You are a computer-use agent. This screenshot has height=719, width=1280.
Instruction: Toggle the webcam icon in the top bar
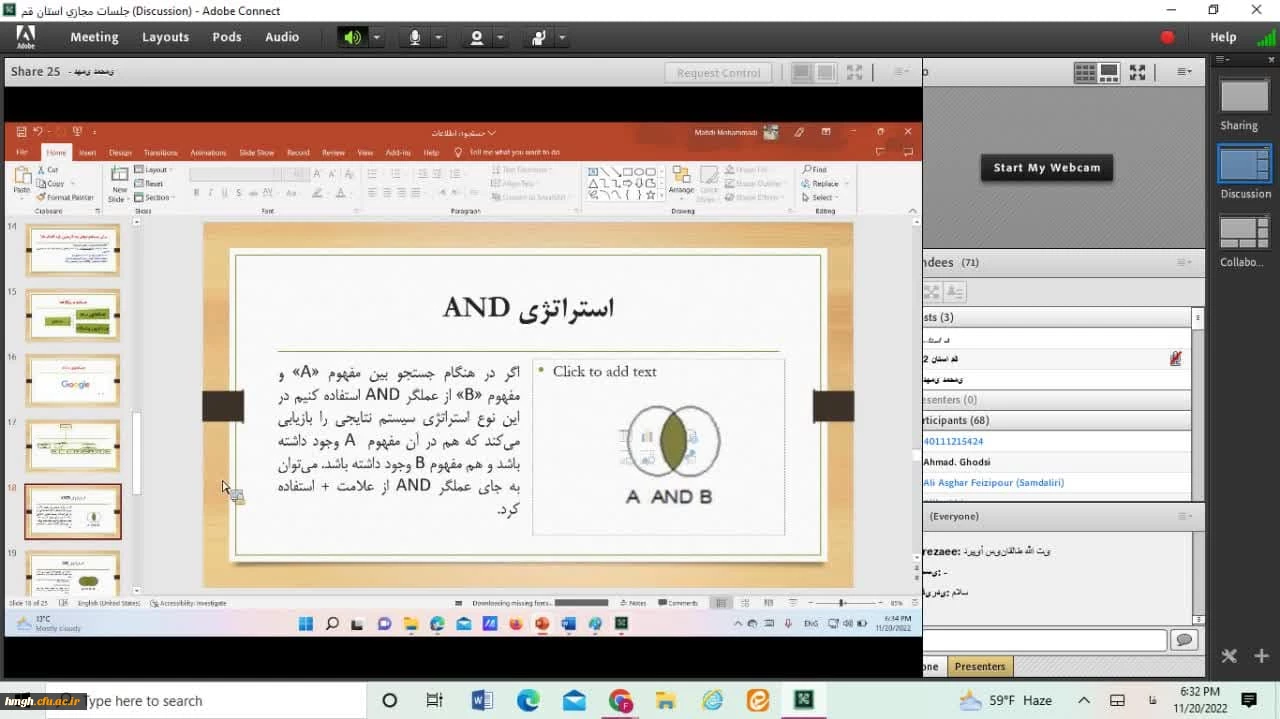click(x=477, y=37)
